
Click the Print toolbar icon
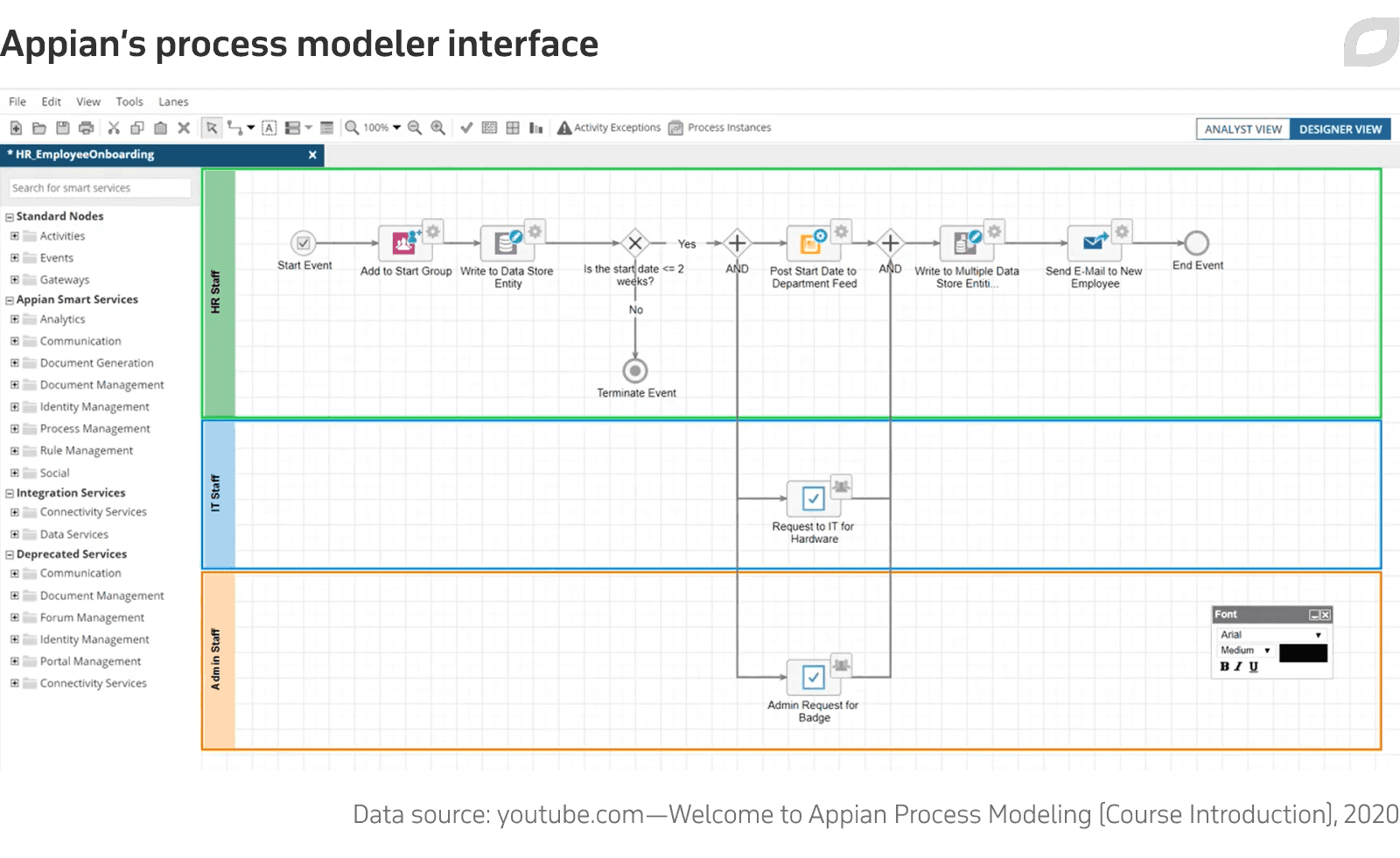pyautogui.click(x=86, y=128)
